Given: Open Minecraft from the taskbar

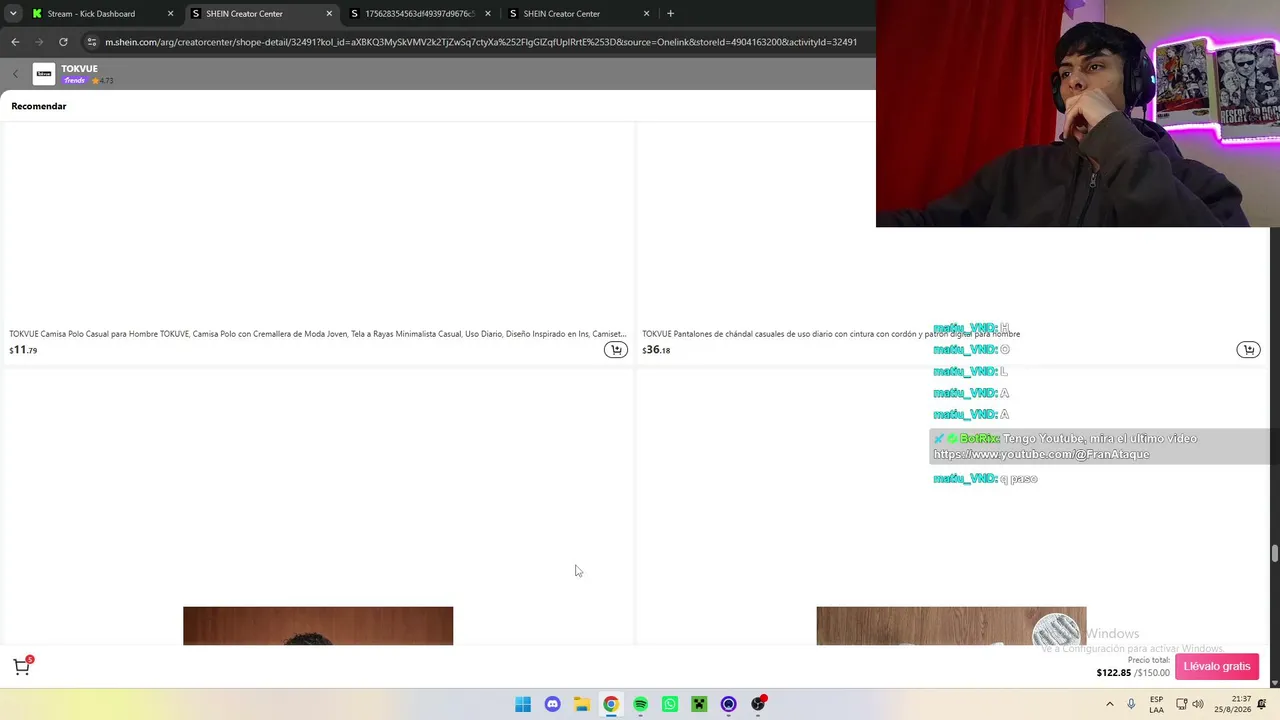Looking at the screenshot, I should 699,704.
